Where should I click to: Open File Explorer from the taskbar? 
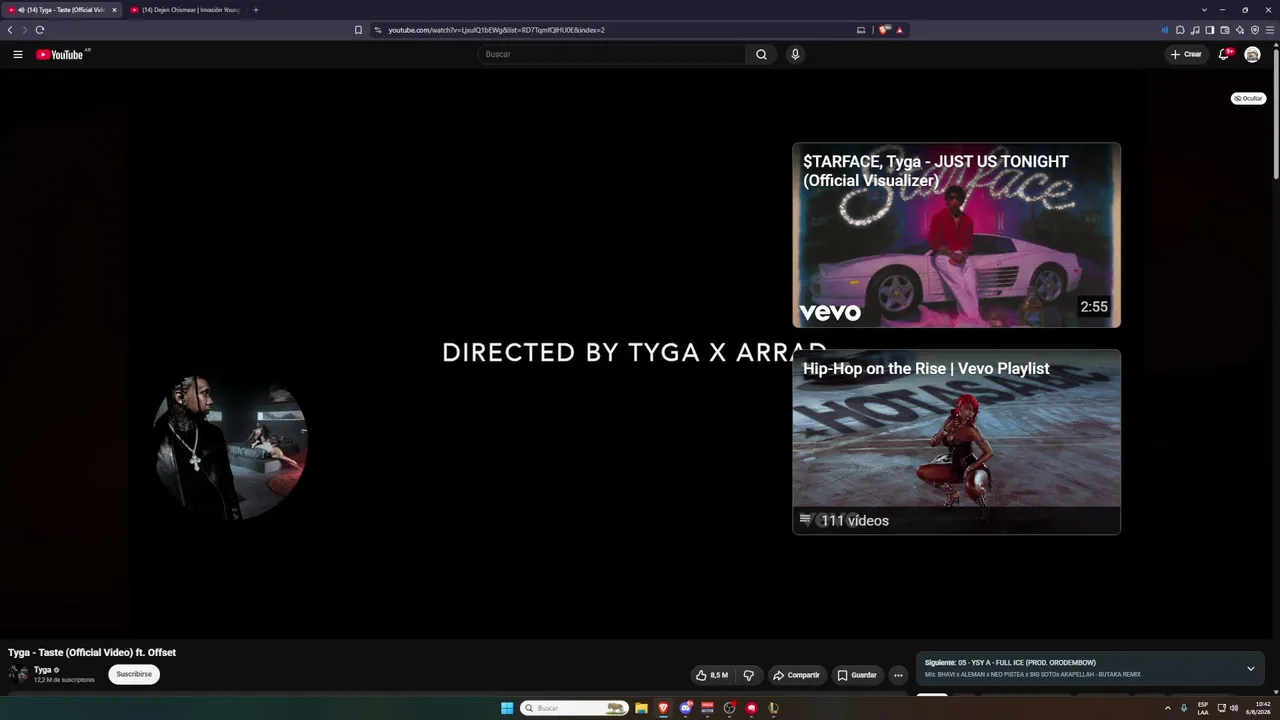click(641, 708)
